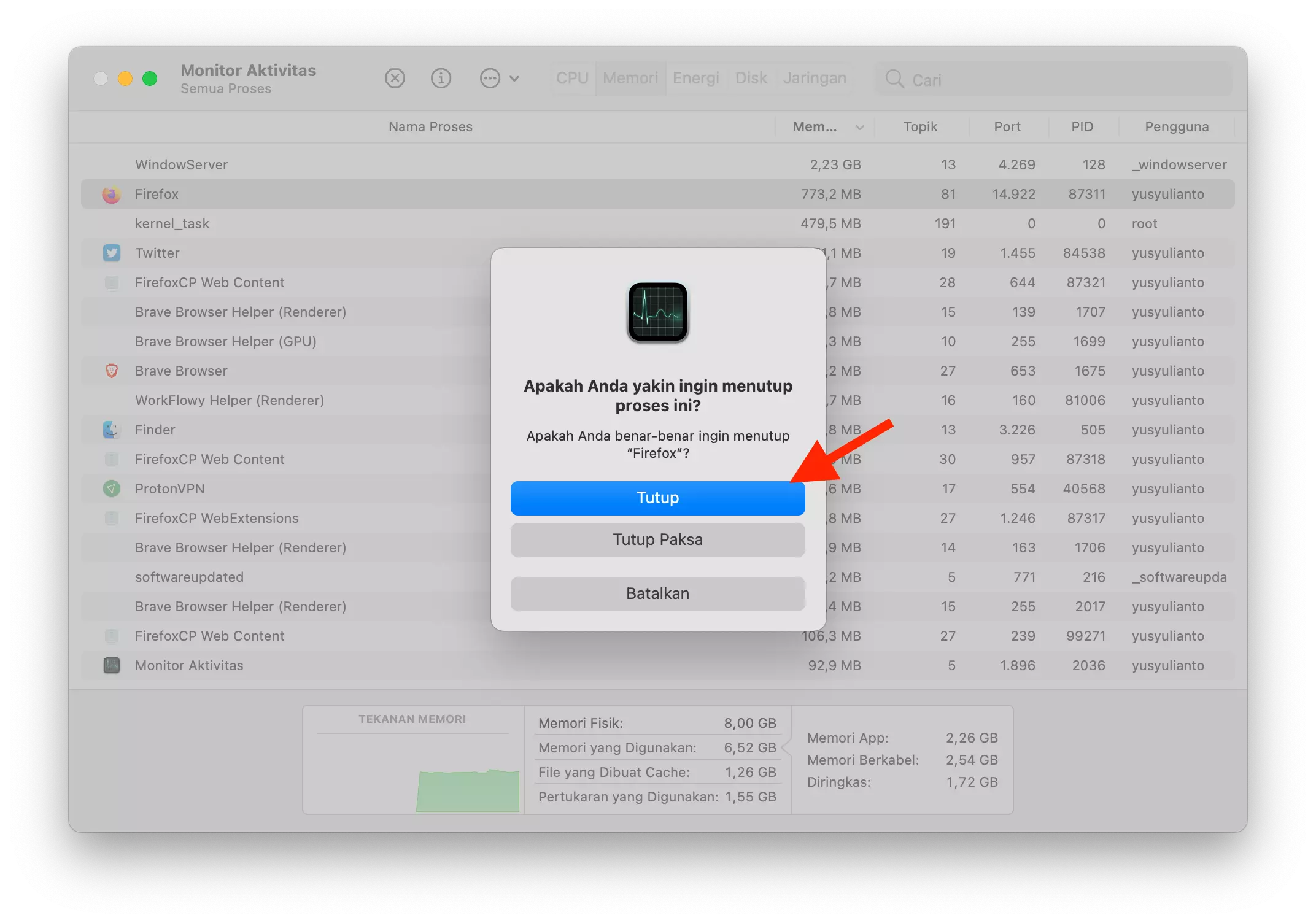
Task: Click the Twitter bird icon in the process list
Action: click(x=111, y=253)
